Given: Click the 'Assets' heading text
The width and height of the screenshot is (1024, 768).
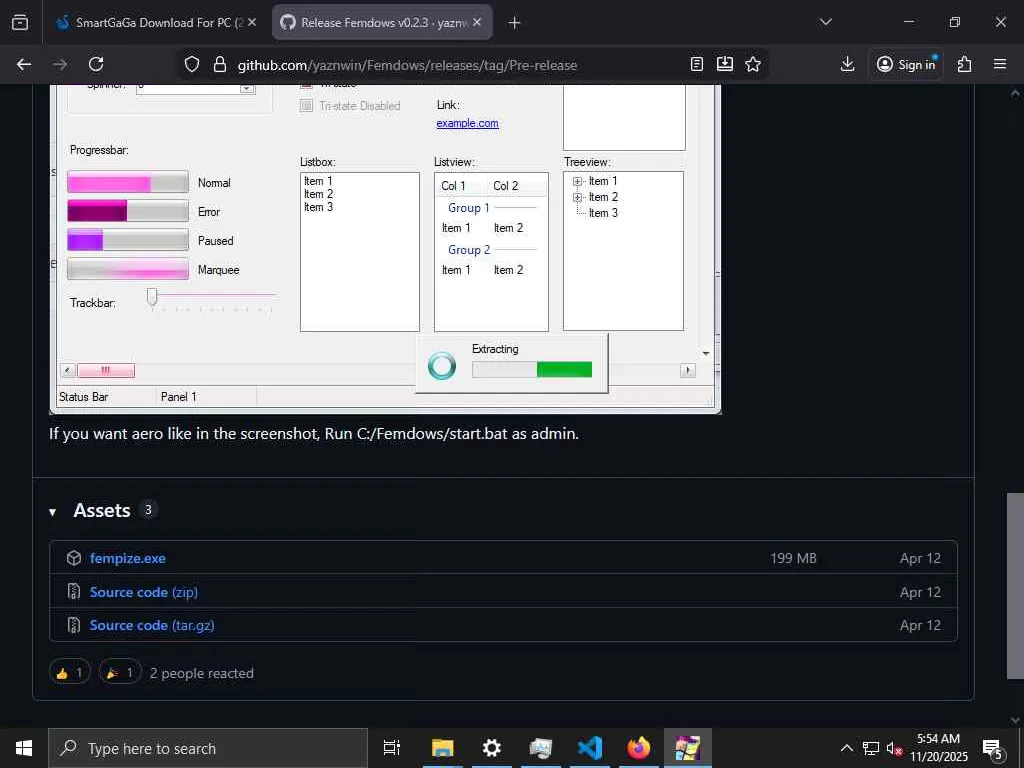Looking at the screenshot, I should pos(102,511).
